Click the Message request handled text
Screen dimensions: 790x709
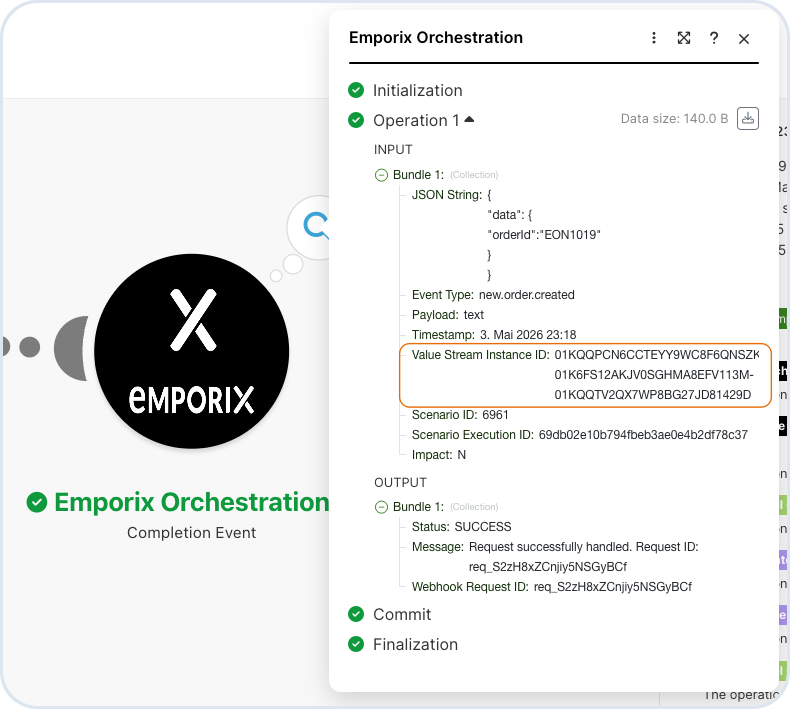click(583, 557)
